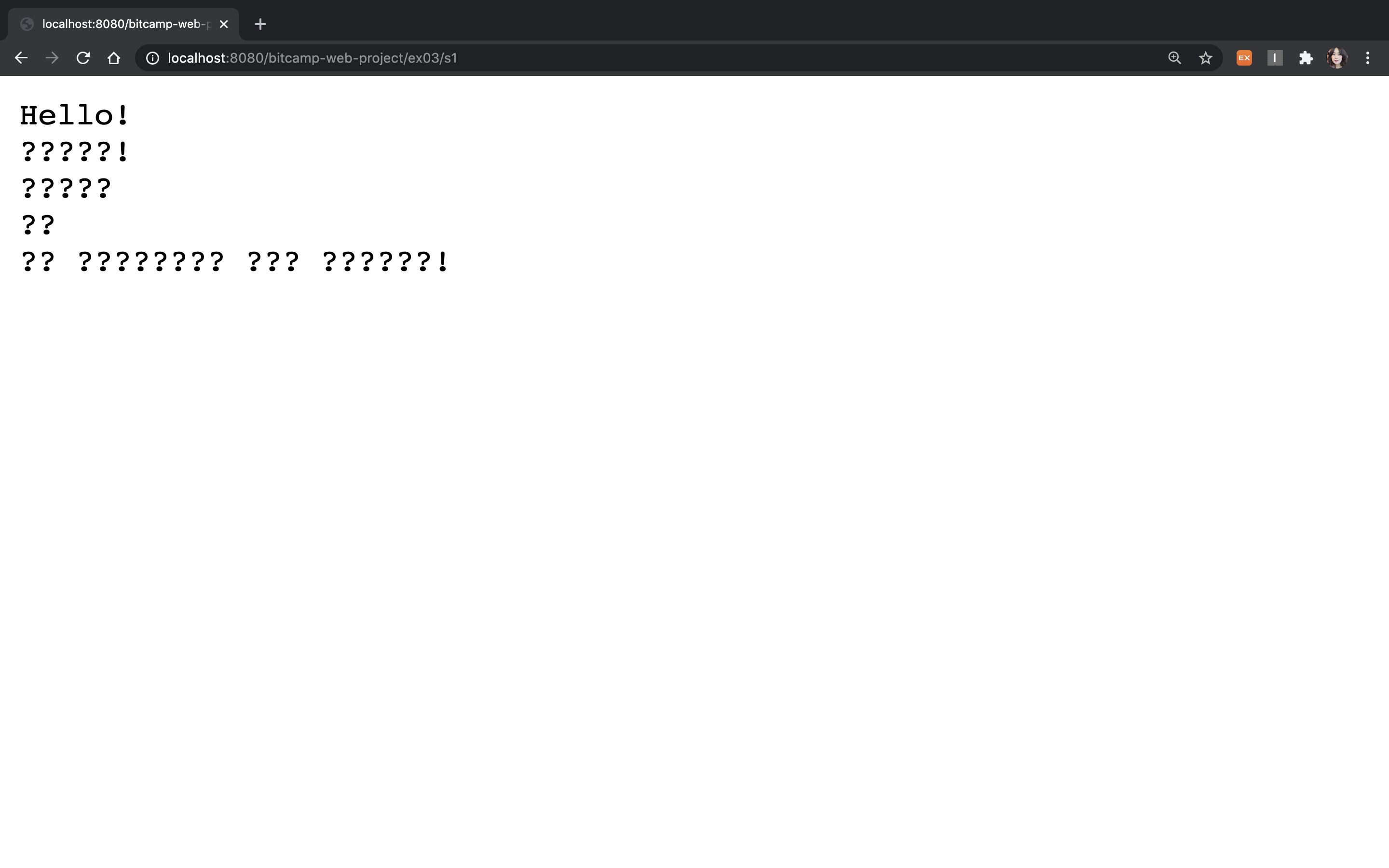This screenshot has height=868, width=1389.
Task: Reload the current page
Action: (x=83, y=58)
